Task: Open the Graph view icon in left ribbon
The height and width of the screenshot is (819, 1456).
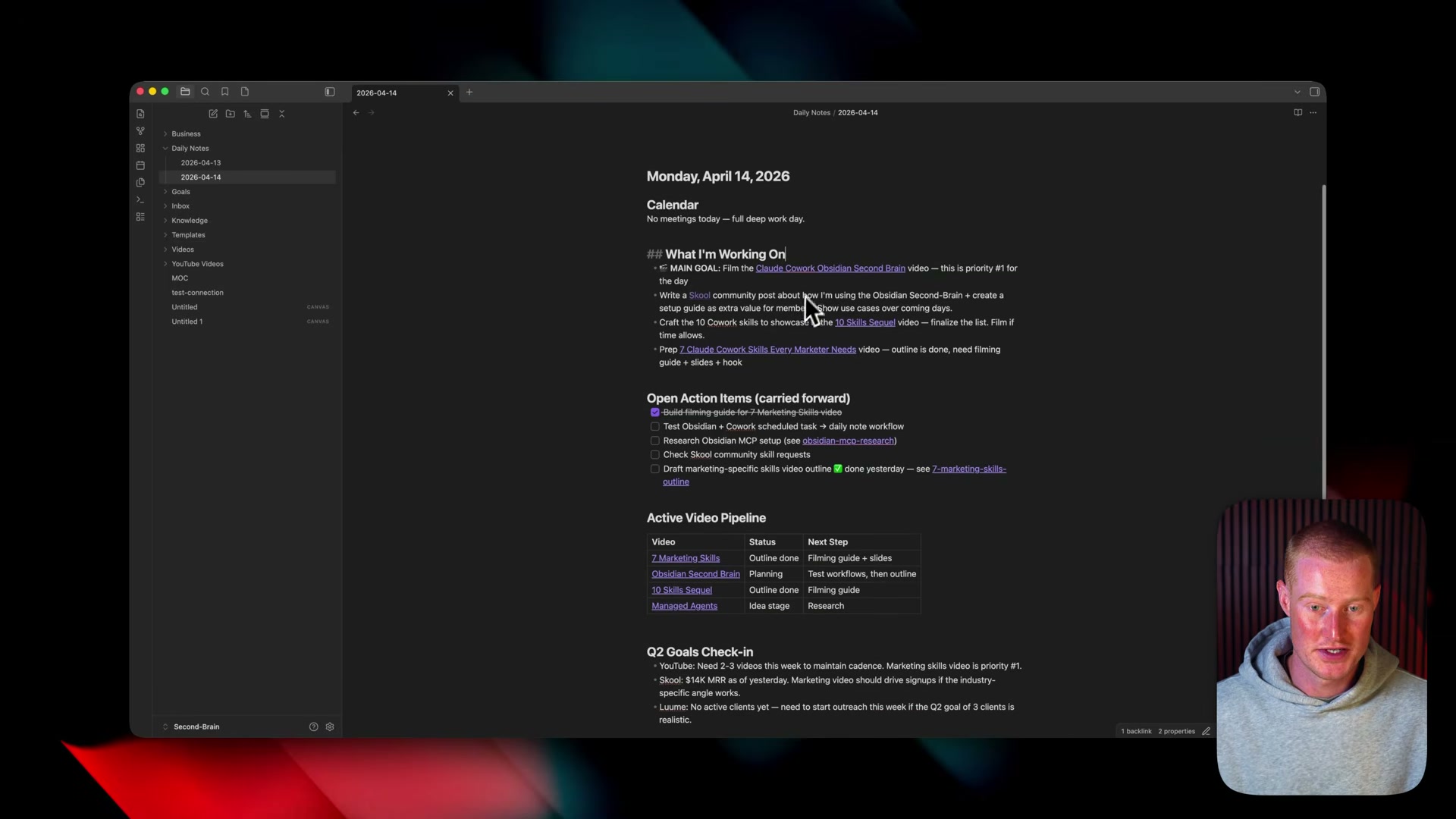Action: point(140,130)
